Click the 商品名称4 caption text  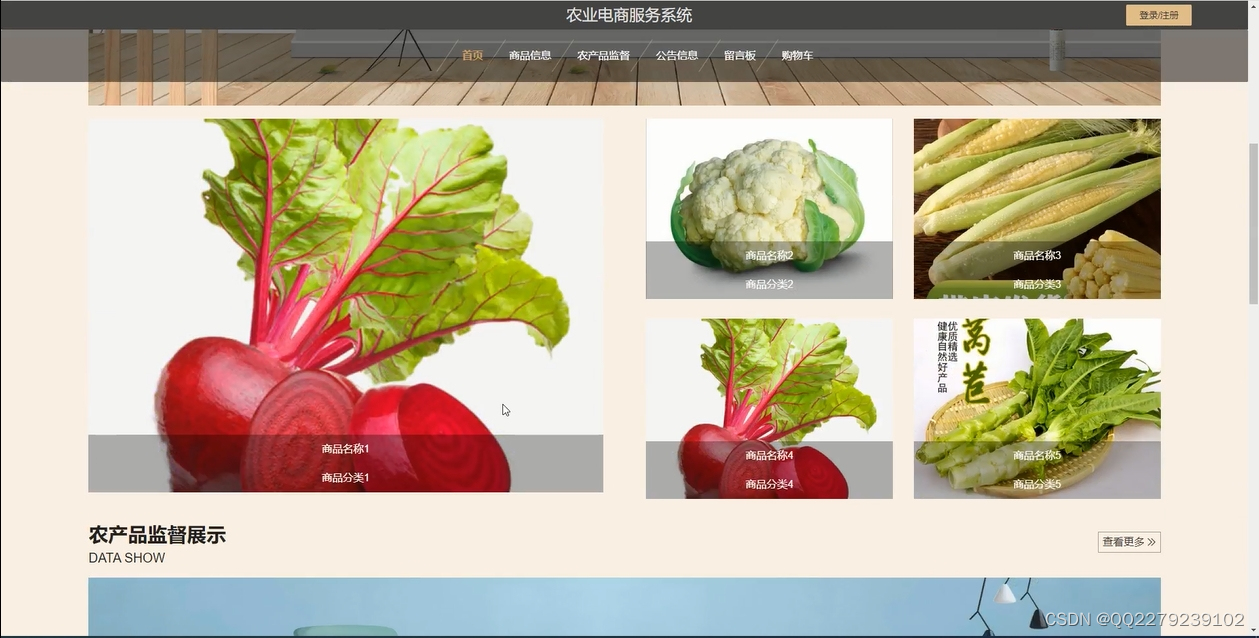point(769,456)
